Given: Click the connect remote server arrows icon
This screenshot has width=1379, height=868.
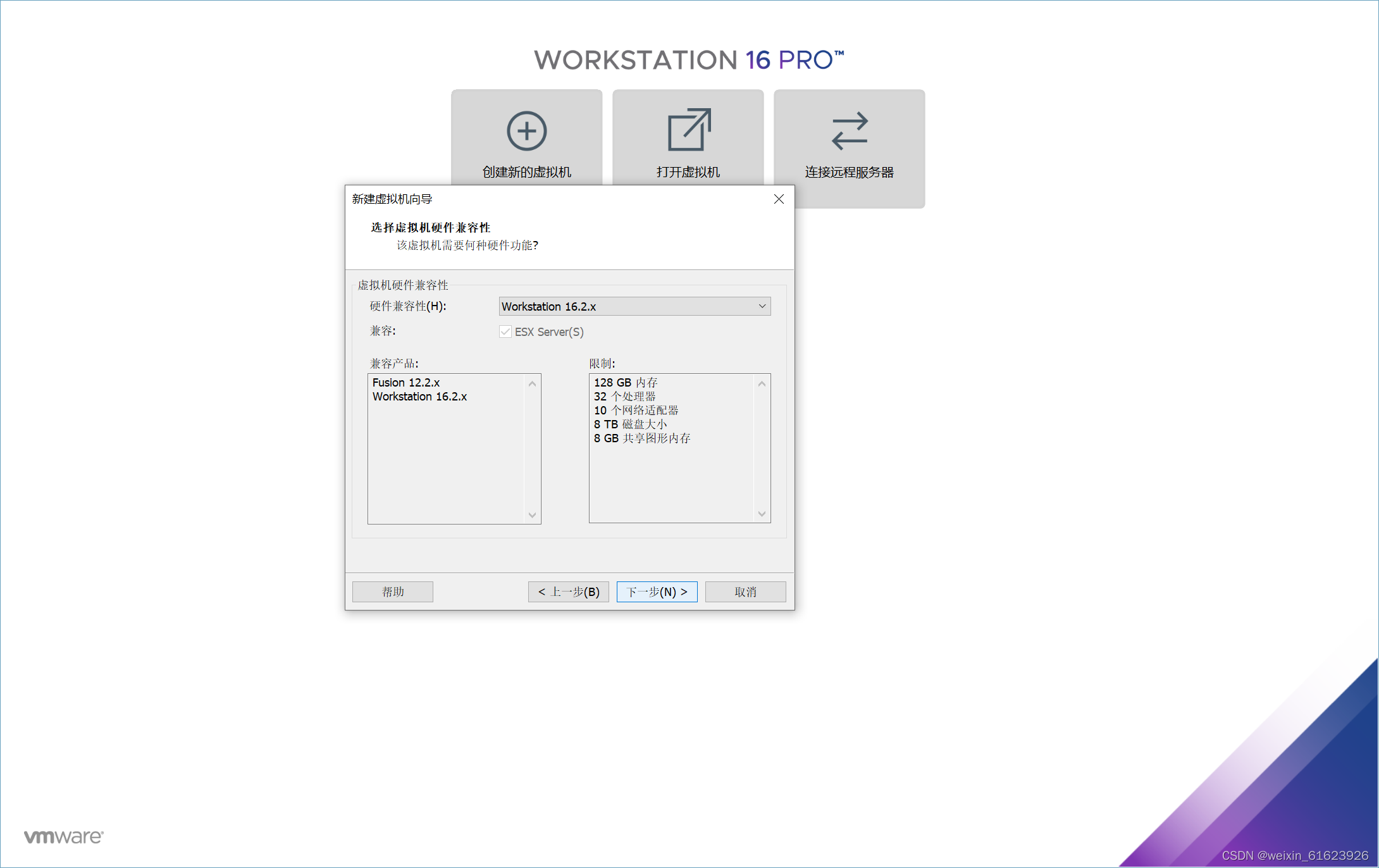Looking at the screenshot, I should (849, 131).
